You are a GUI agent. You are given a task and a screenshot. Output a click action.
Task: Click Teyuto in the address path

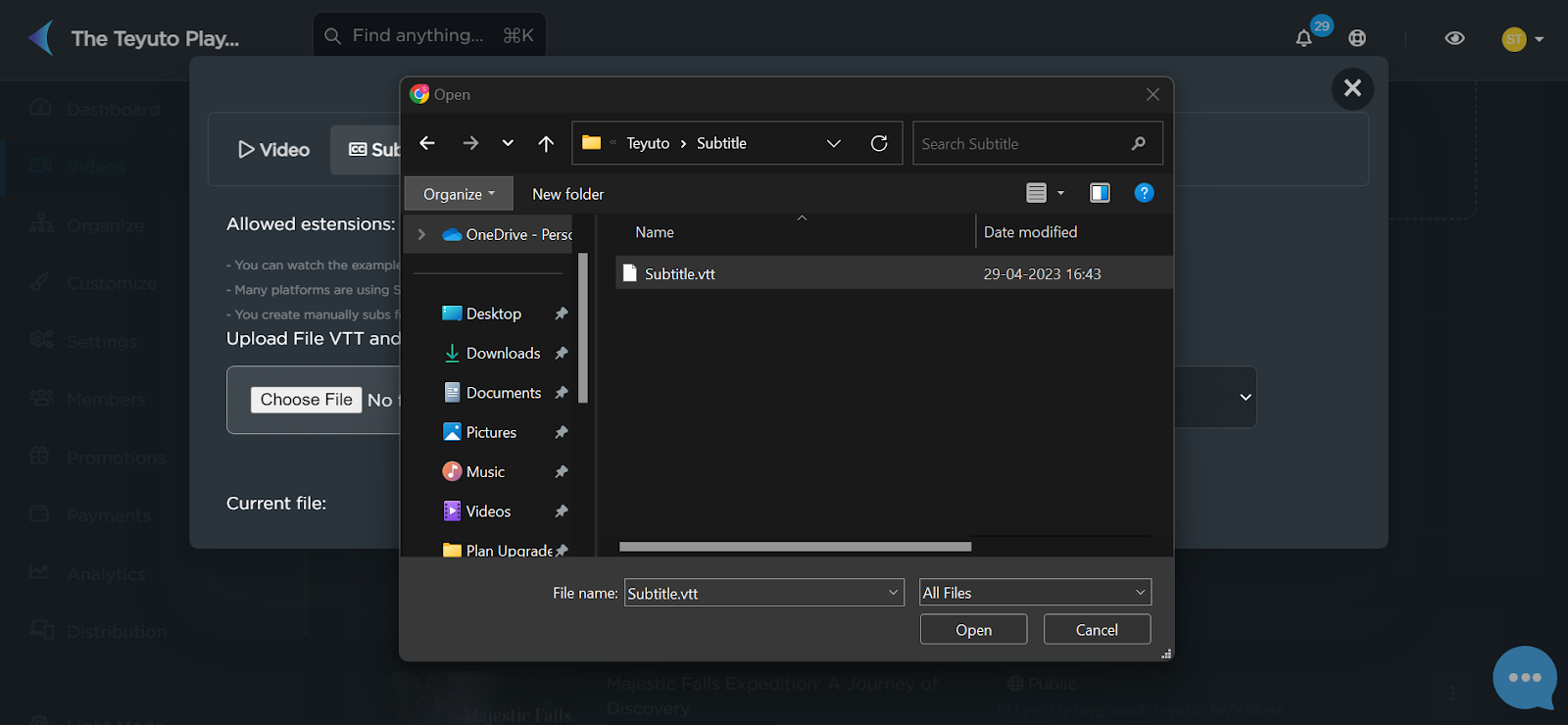tap(648, 143)
